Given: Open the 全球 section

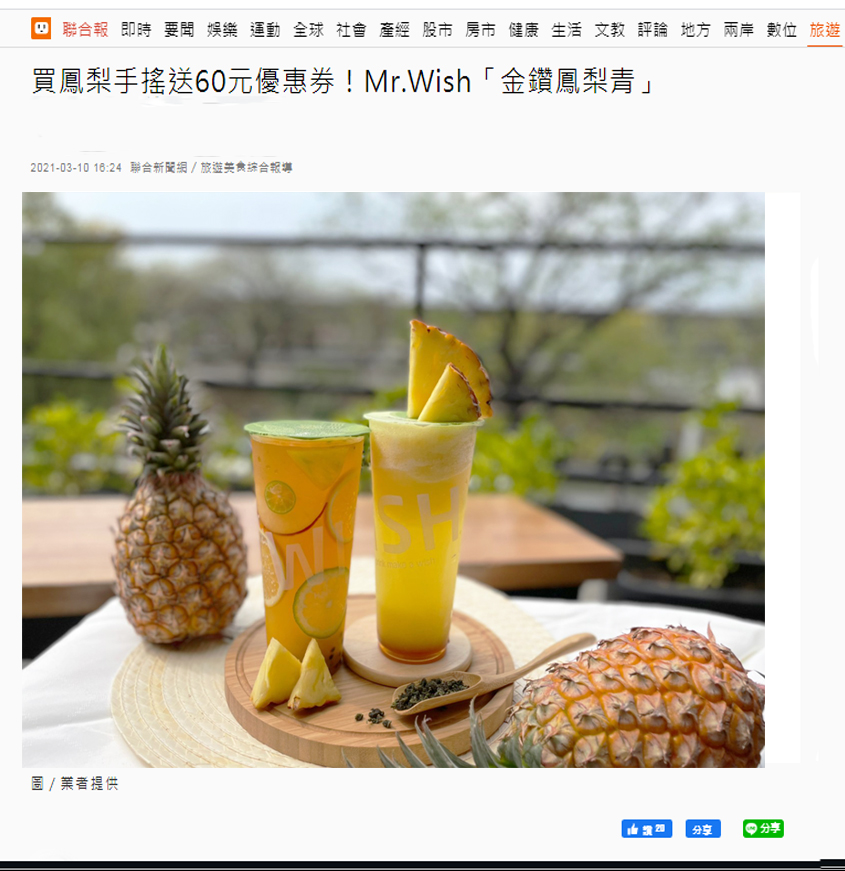Looking at the screenshot, I should [308, 29].
